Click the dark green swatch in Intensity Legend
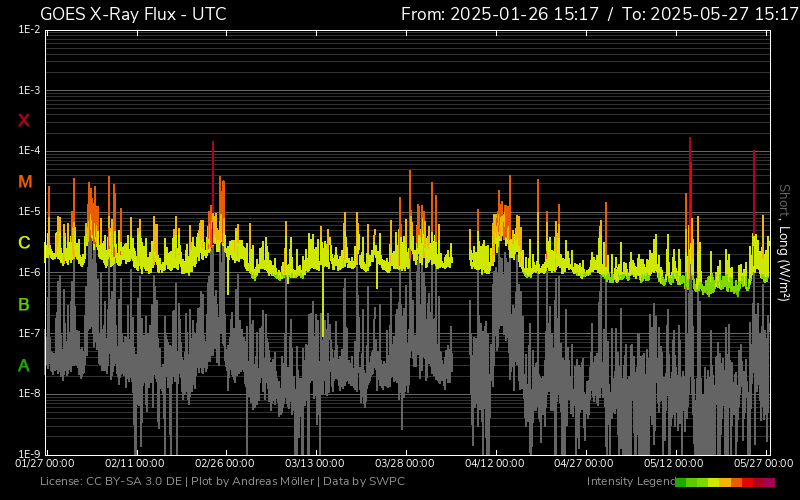This screenshot has height=500, width=800. (x=681, y=482)
